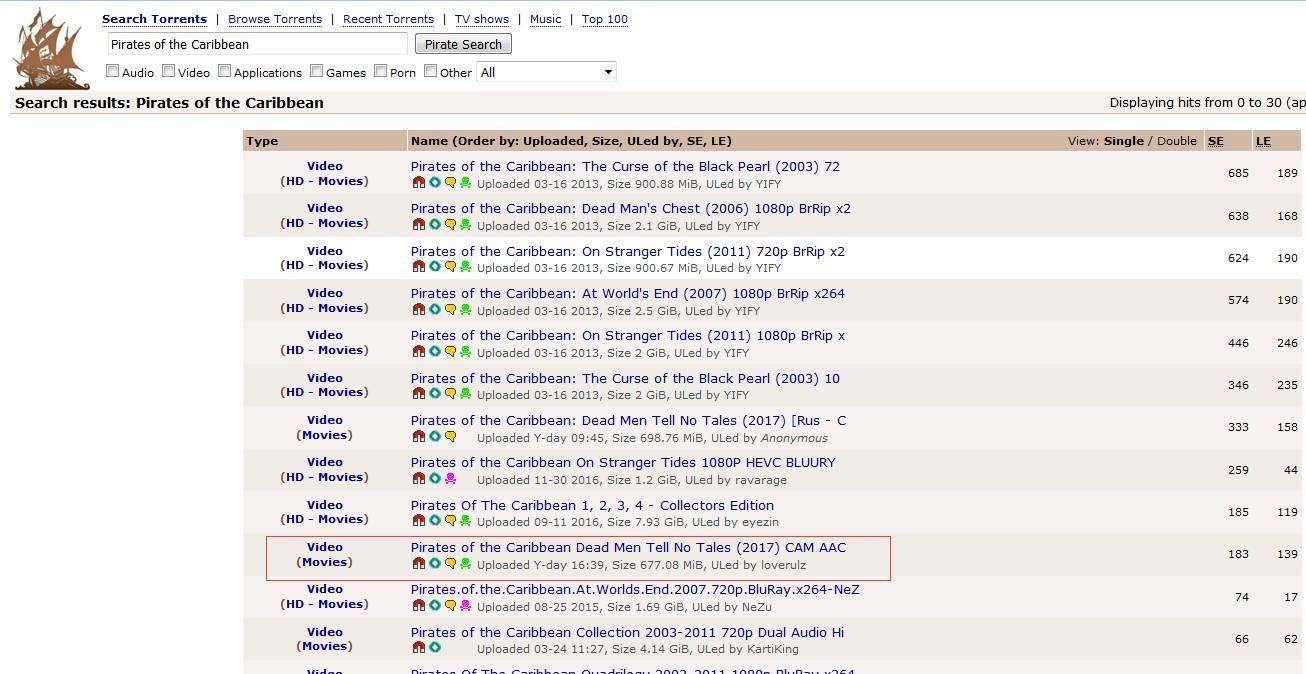Click green skull icon on CAM AAC row
This screenshot has height=674, width=1306.
[465, 564]
